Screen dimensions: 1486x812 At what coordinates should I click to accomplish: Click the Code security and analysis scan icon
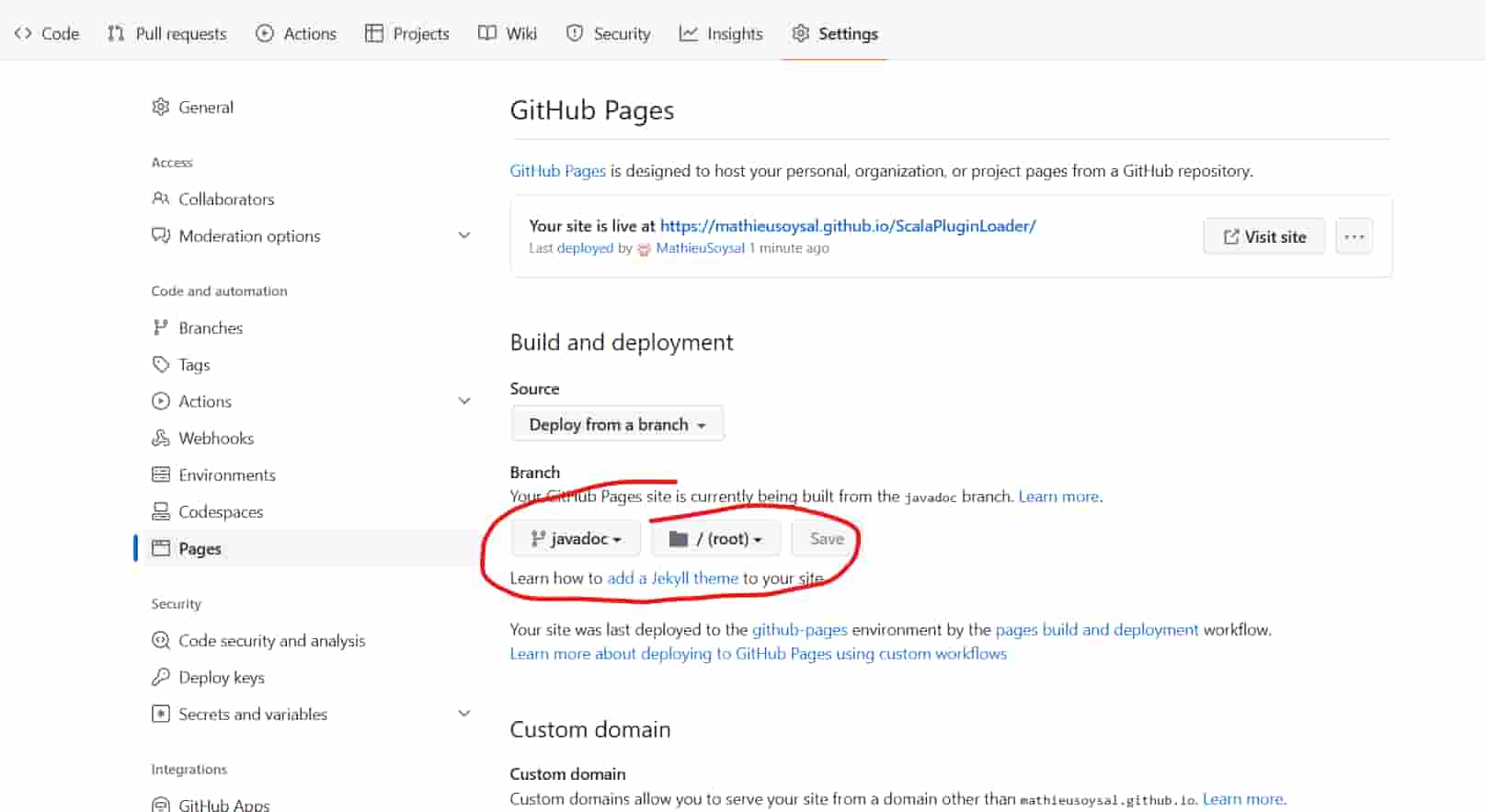point(161,640)
